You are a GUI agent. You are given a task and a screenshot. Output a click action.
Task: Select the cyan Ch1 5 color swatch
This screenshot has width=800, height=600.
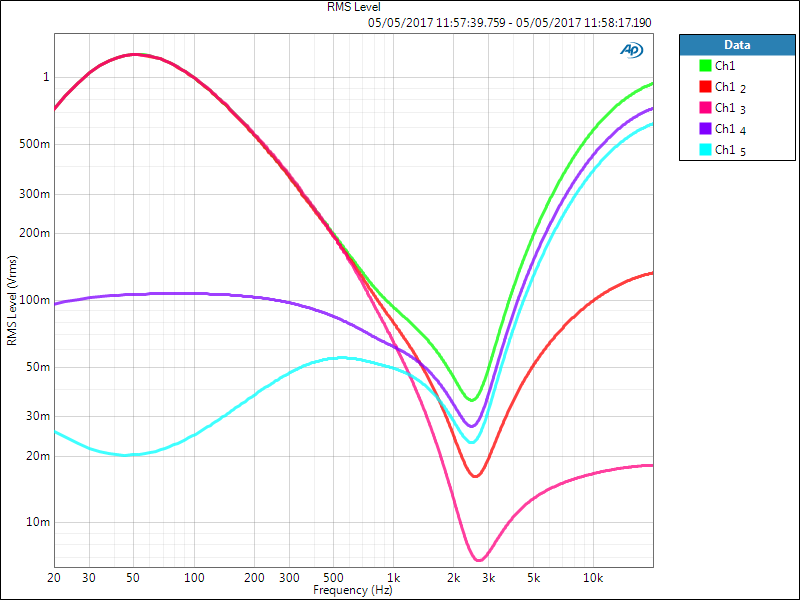click(705, 150)
